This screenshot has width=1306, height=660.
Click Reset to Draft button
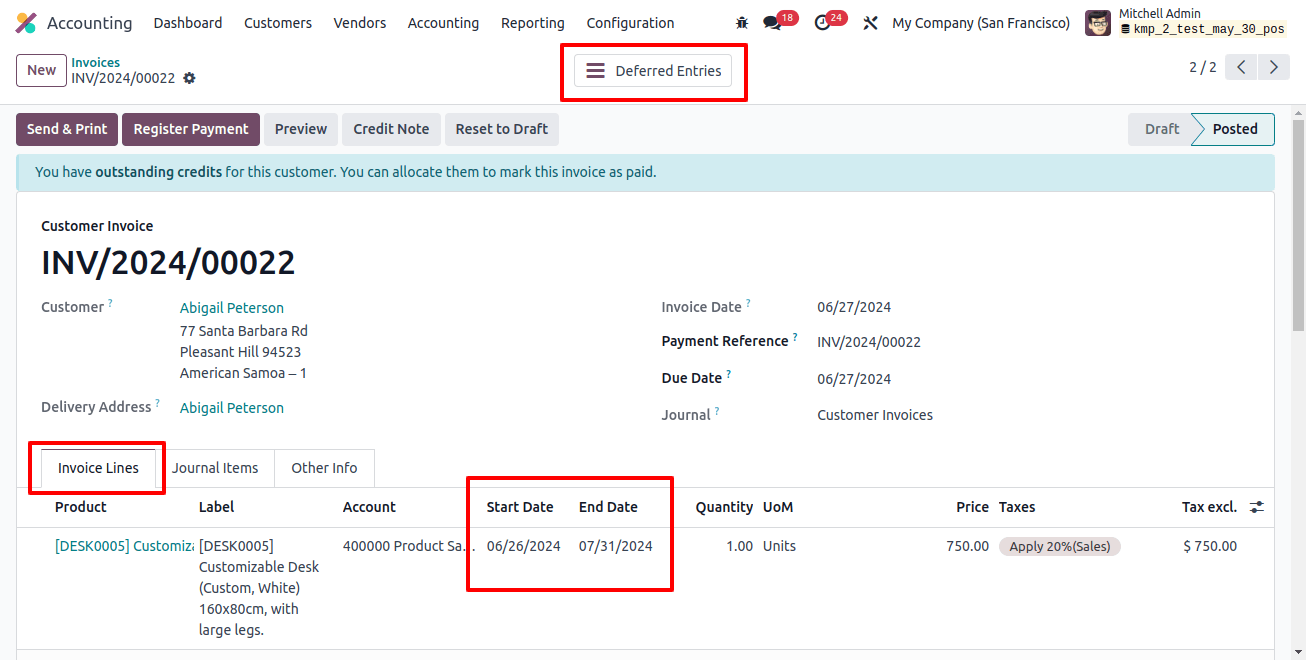point(502,129)
